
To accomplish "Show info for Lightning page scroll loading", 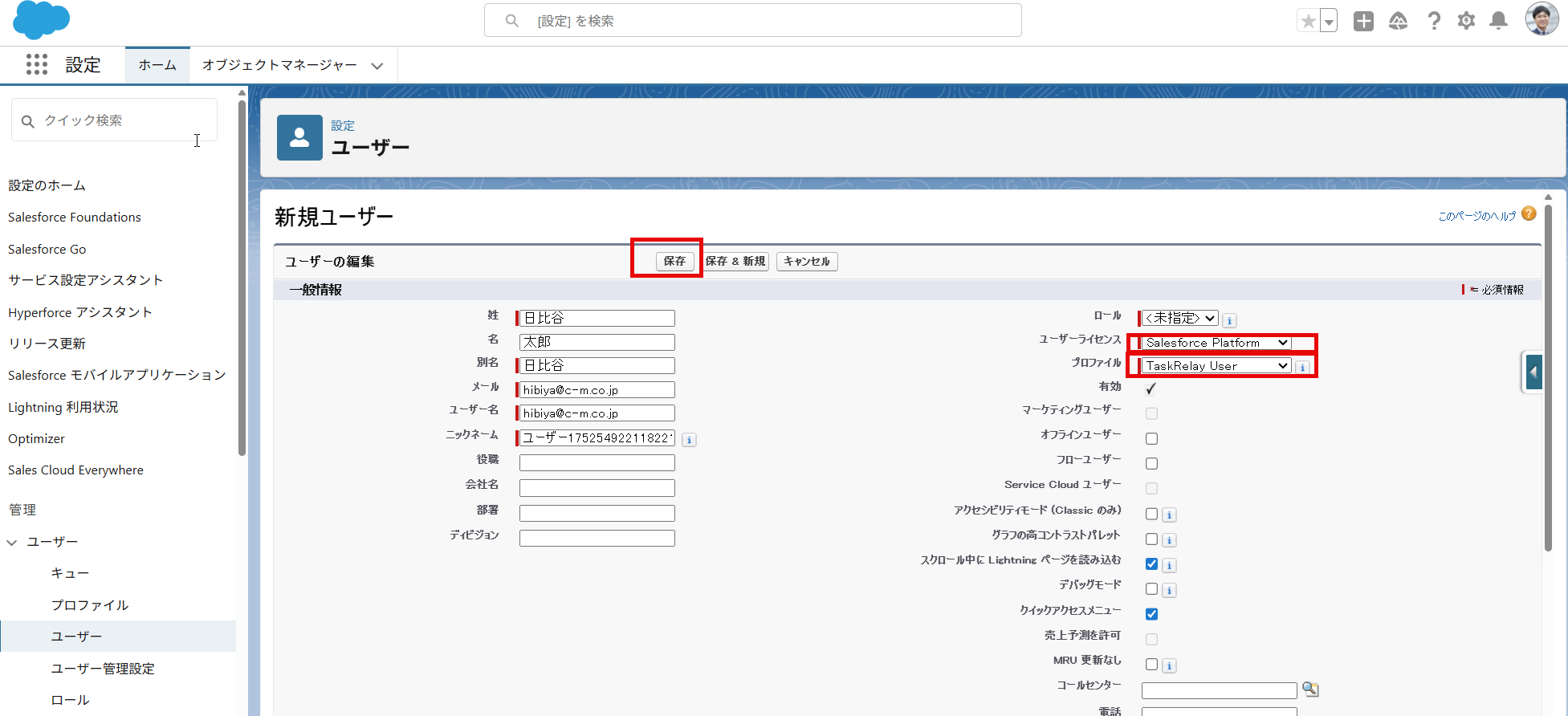I will 1169,566.
